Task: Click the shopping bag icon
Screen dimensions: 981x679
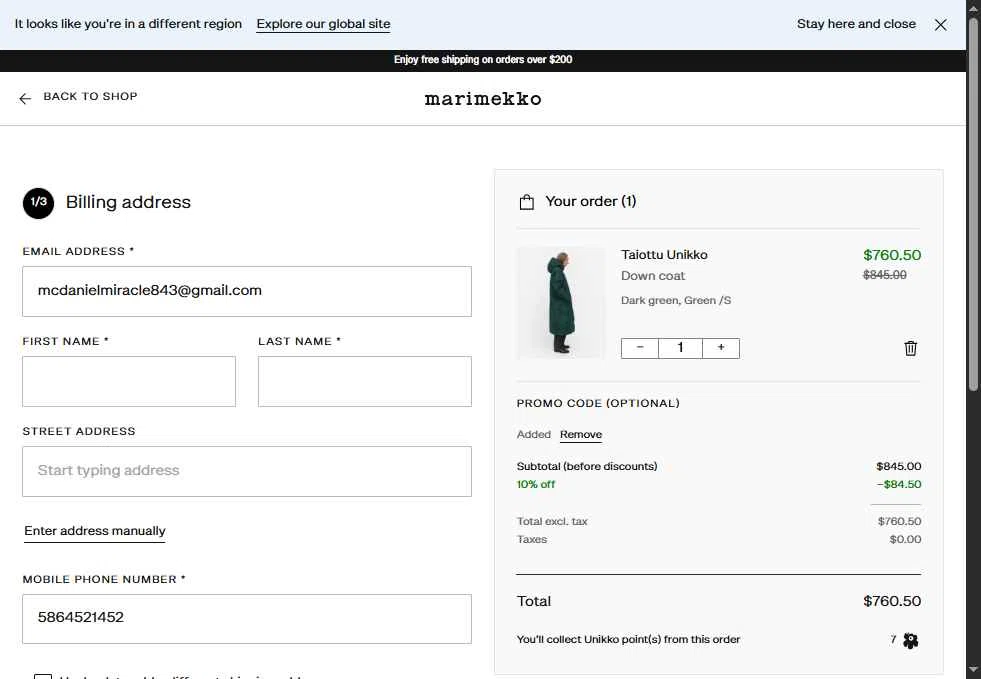Action: click(527, 202)
